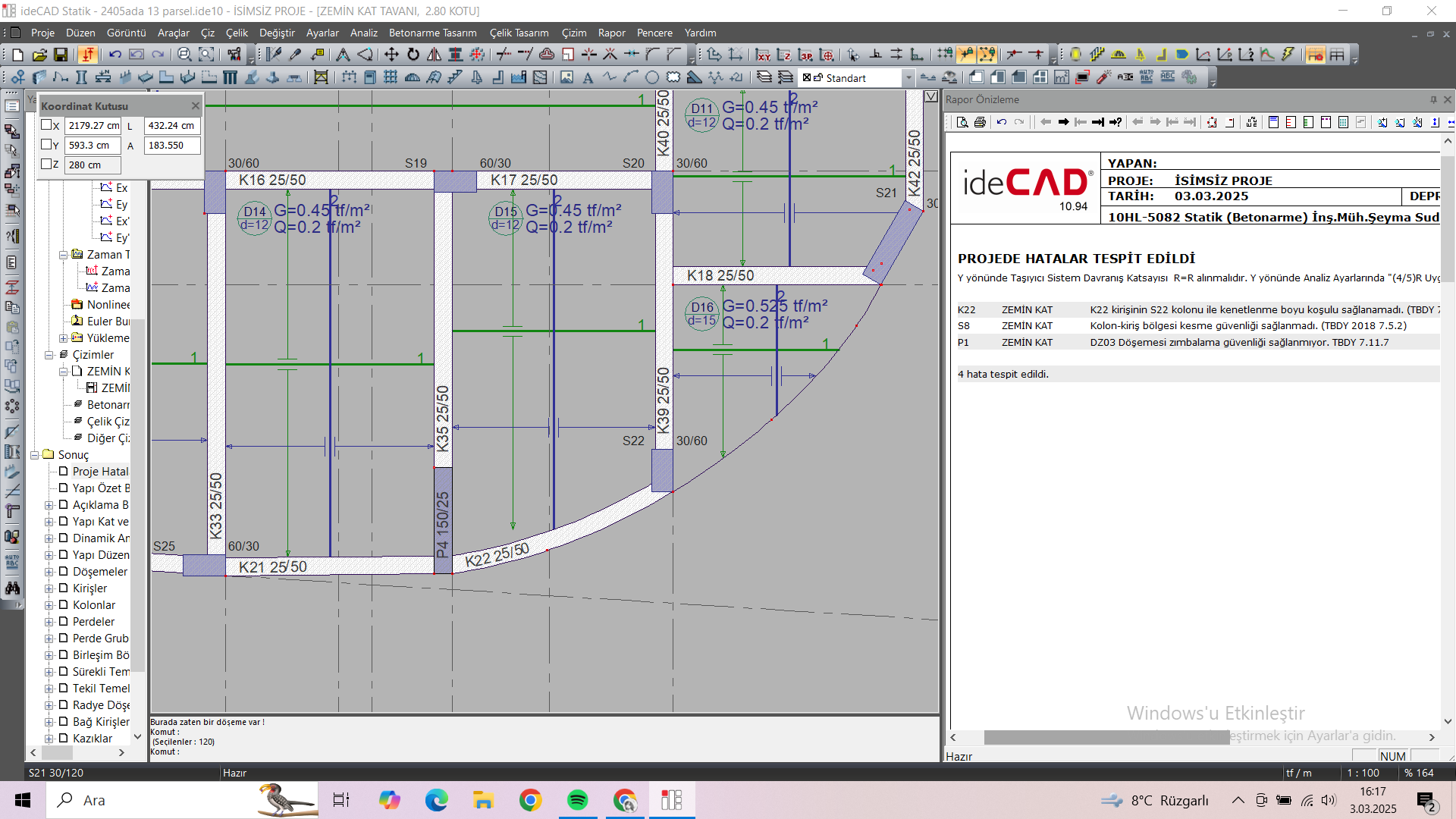Choose the column drawing tool icon
The height and width of the screenshot is (819, 1456).
pos(82,77)
